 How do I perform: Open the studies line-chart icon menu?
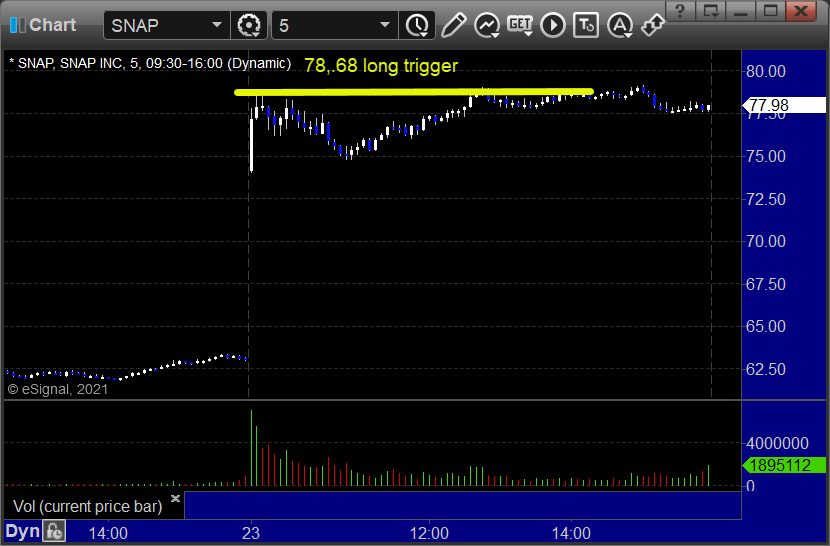tap(487, 25)
